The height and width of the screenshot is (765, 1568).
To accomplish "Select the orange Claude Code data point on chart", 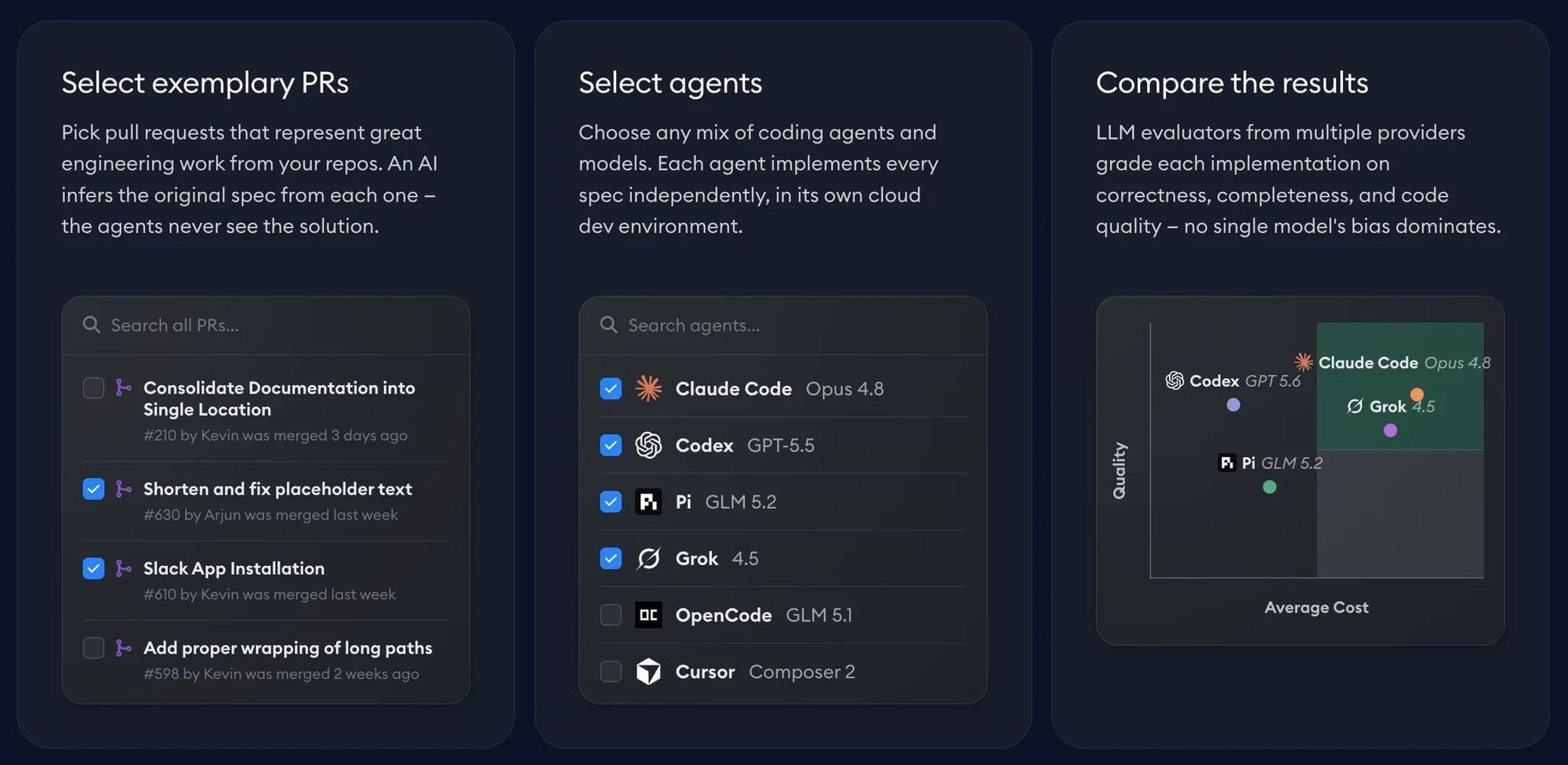I will pos(1417,394).
